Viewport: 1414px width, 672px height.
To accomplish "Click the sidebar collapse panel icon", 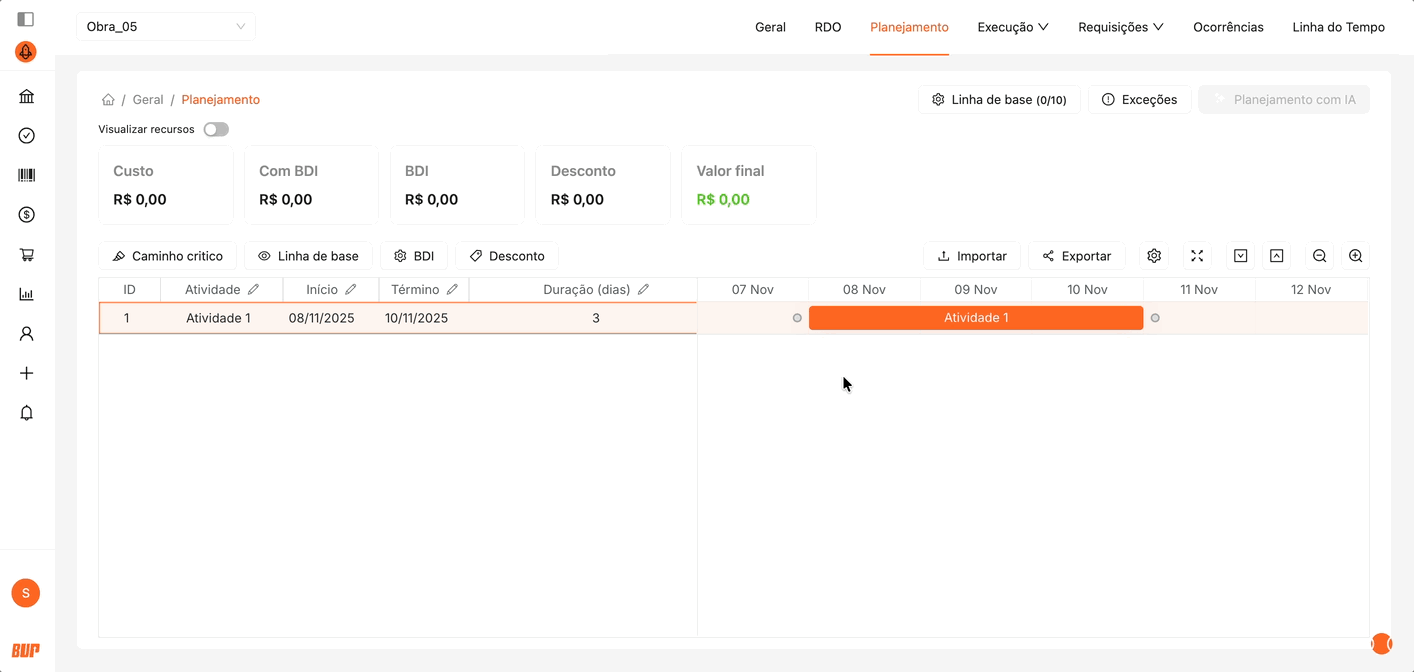I will (26, 19).
